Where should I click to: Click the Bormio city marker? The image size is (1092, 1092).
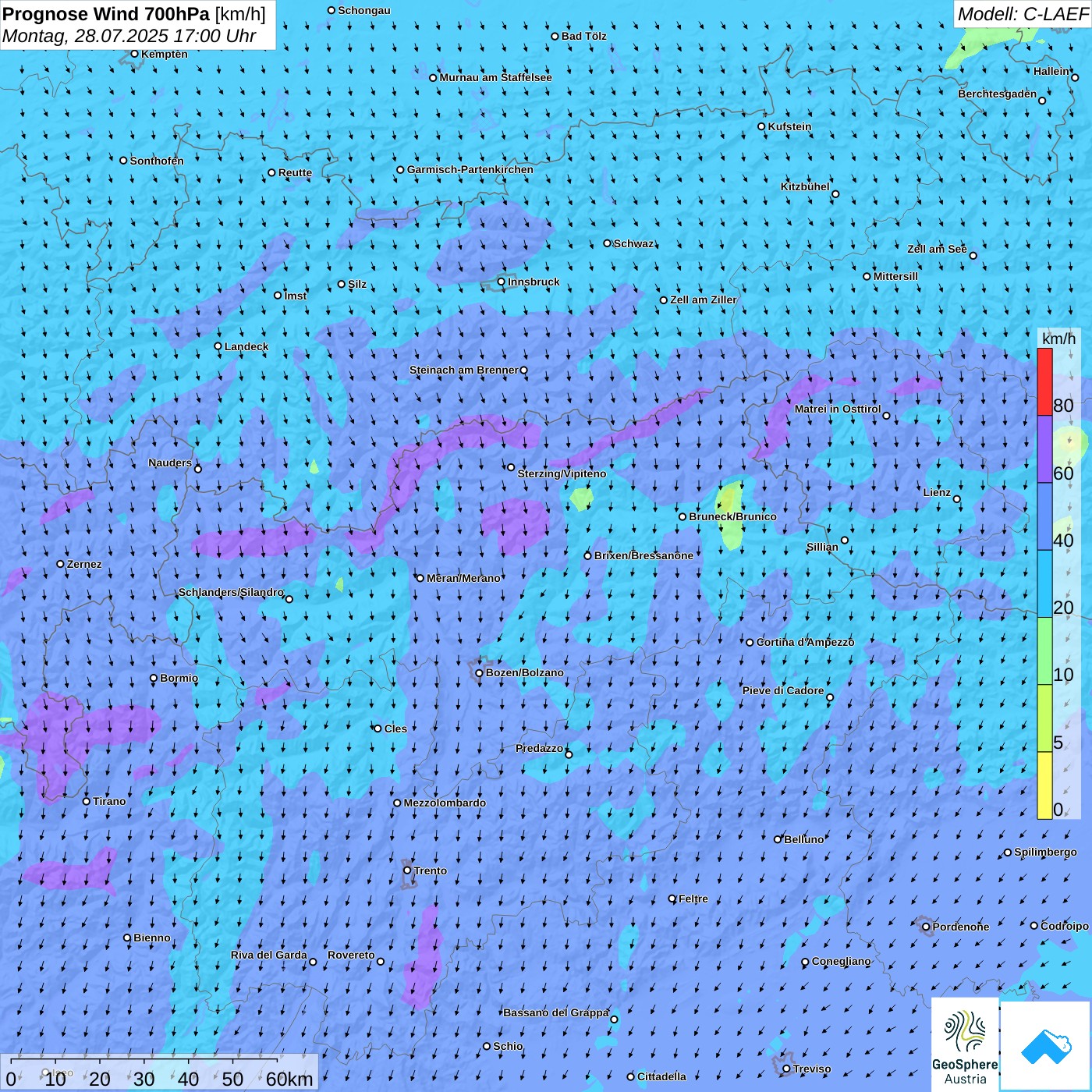click(x=154, y=678)
